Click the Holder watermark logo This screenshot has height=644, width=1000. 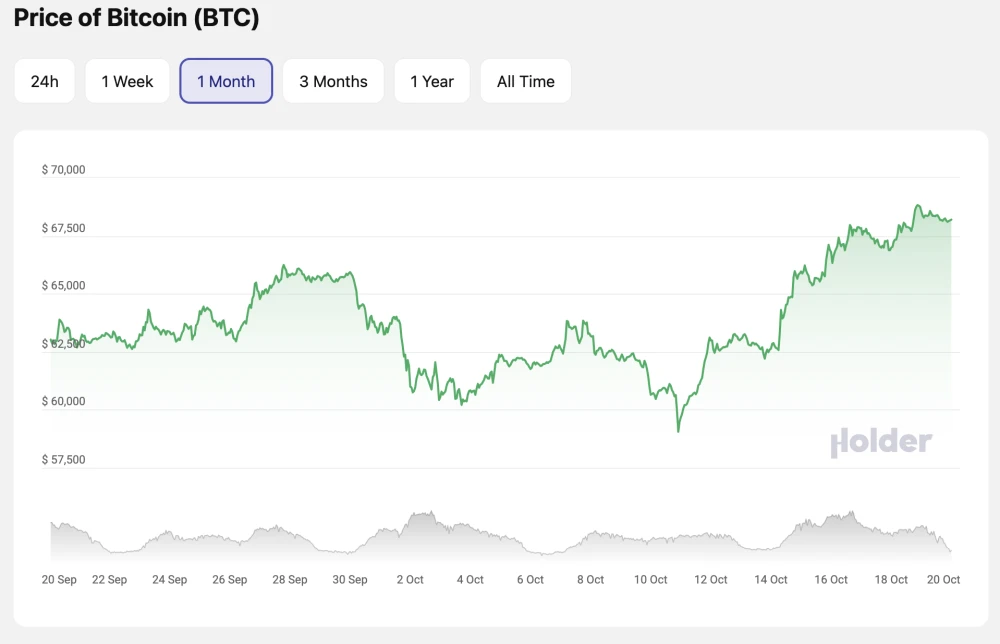[881, 442]
